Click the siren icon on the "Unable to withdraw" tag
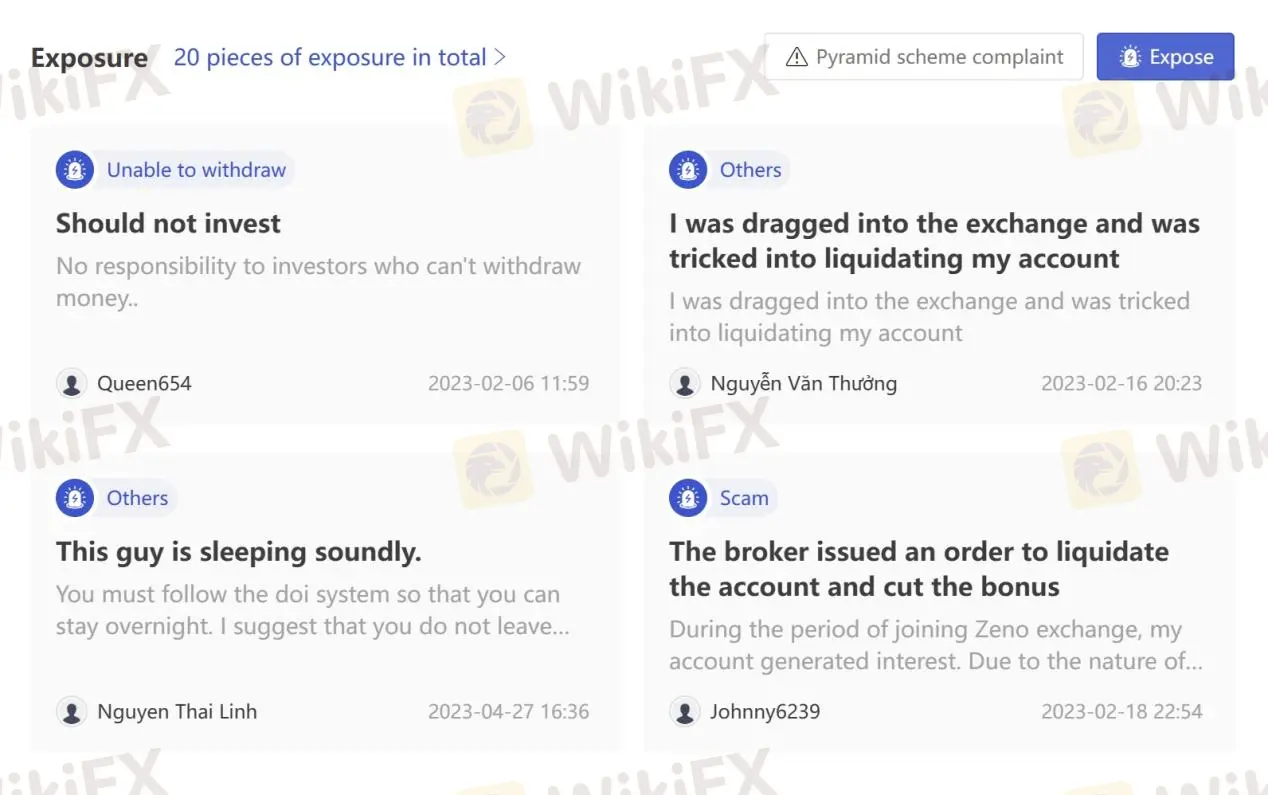1268x795 pixels. [x=74, y=169]
